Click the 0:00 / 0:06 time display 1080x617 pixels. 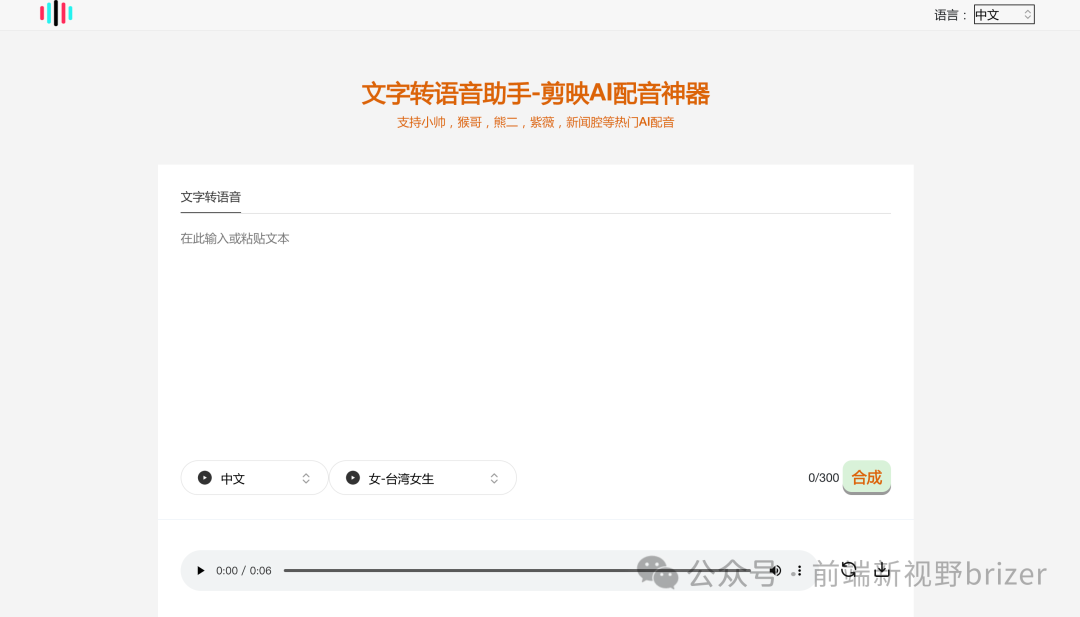(244, 570)
